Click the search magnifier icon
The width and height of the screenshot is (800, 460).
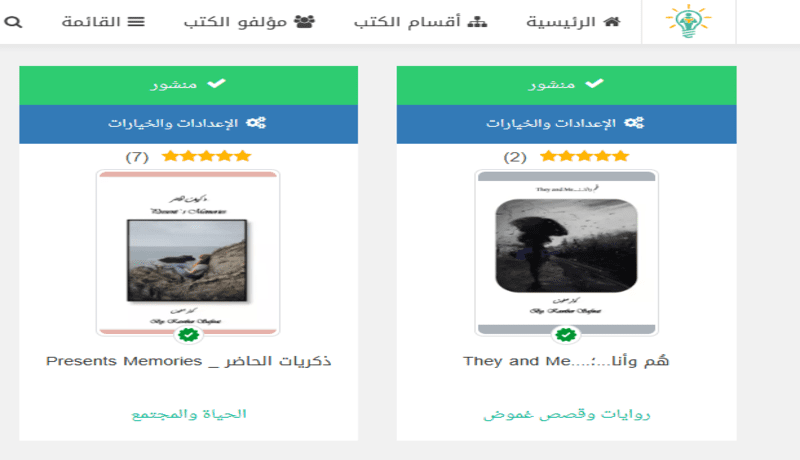[13, 22]
